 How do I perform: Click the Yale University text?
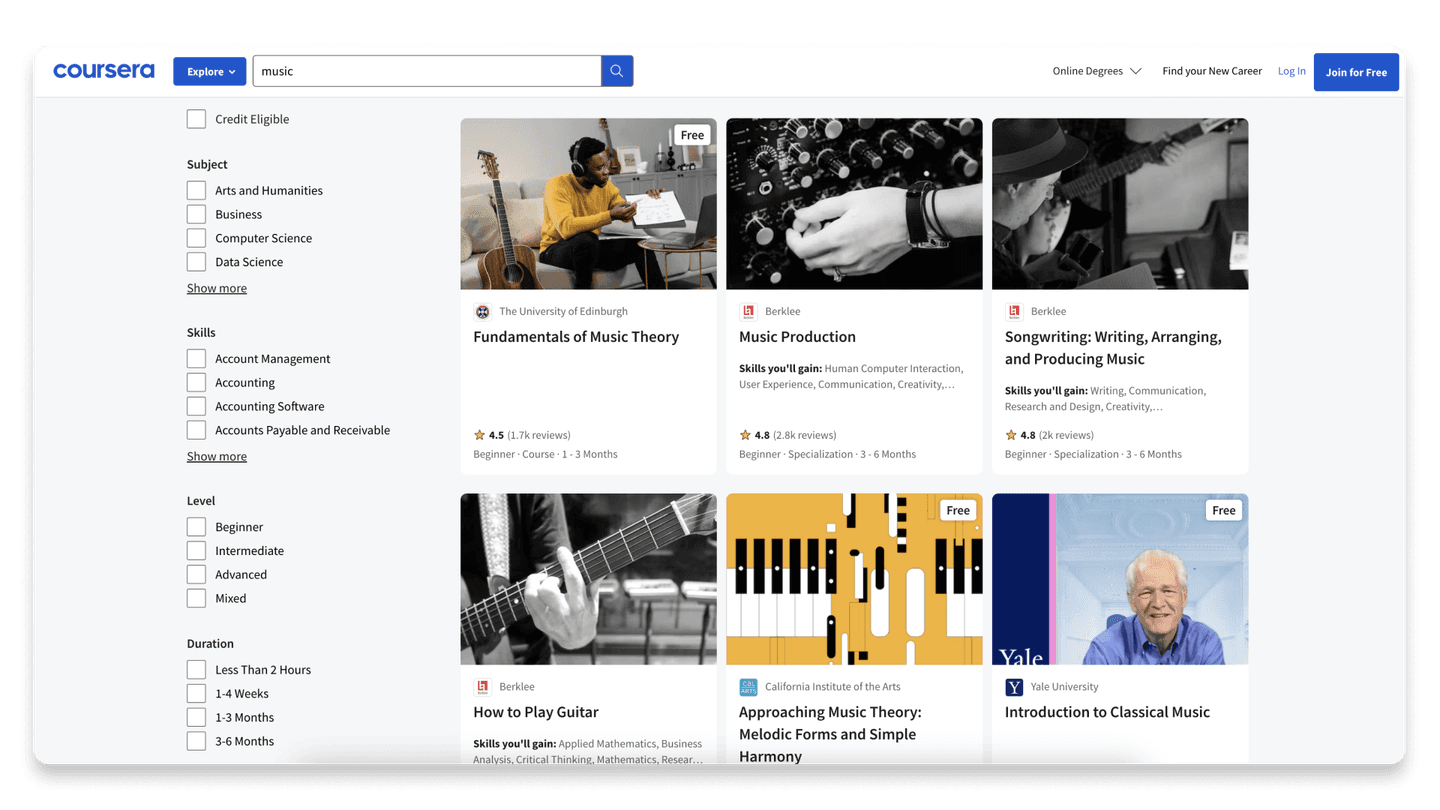[1064, 687]
